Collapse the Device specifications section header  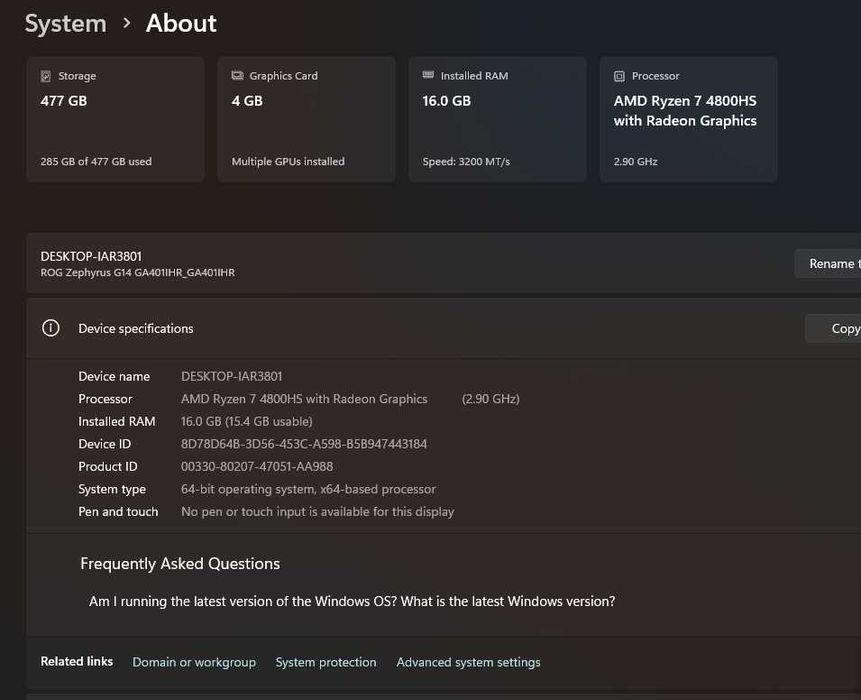point(400,328)
